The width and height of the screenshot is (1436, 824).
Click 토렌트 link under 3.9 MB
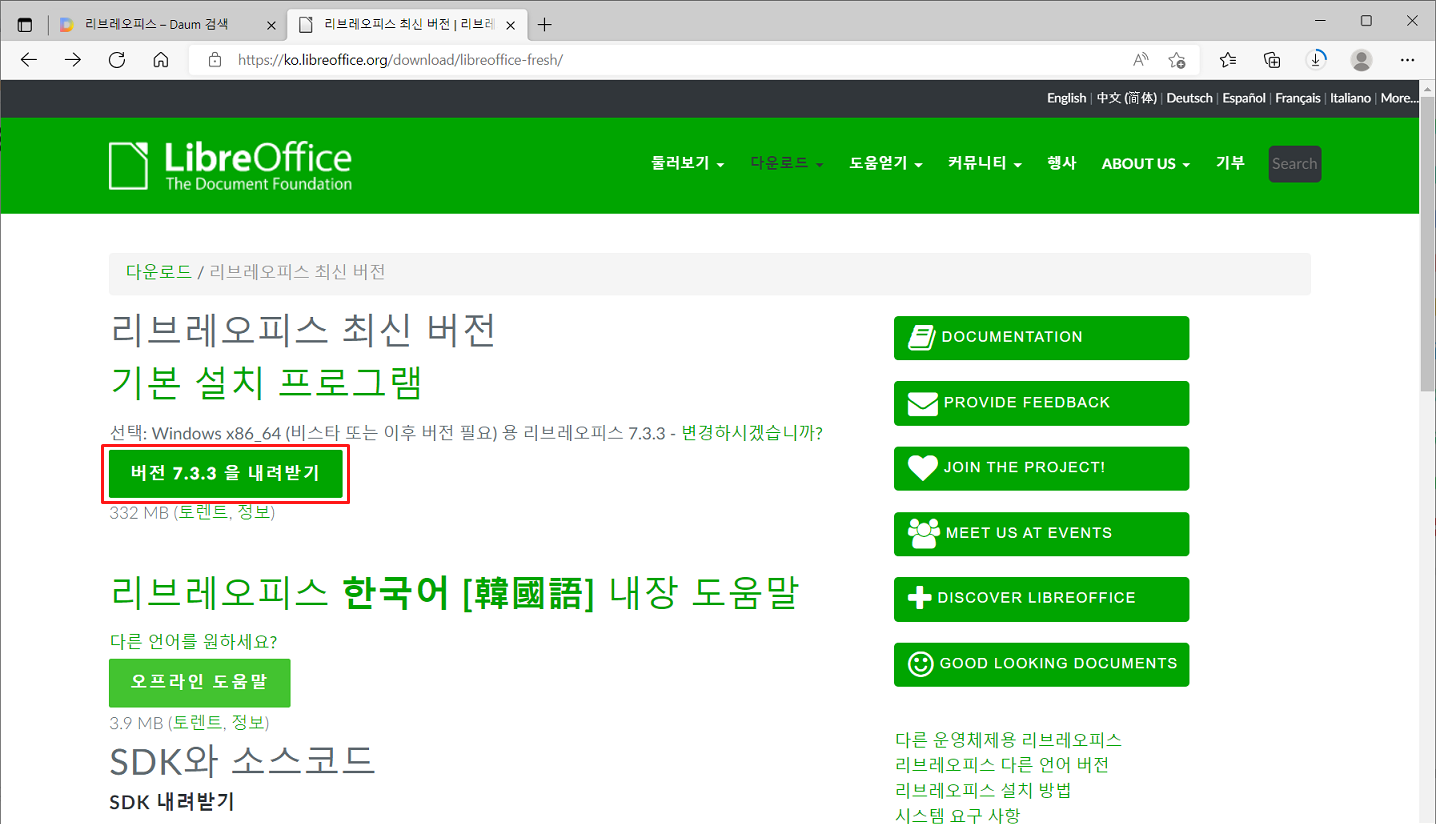pos(197,722)
